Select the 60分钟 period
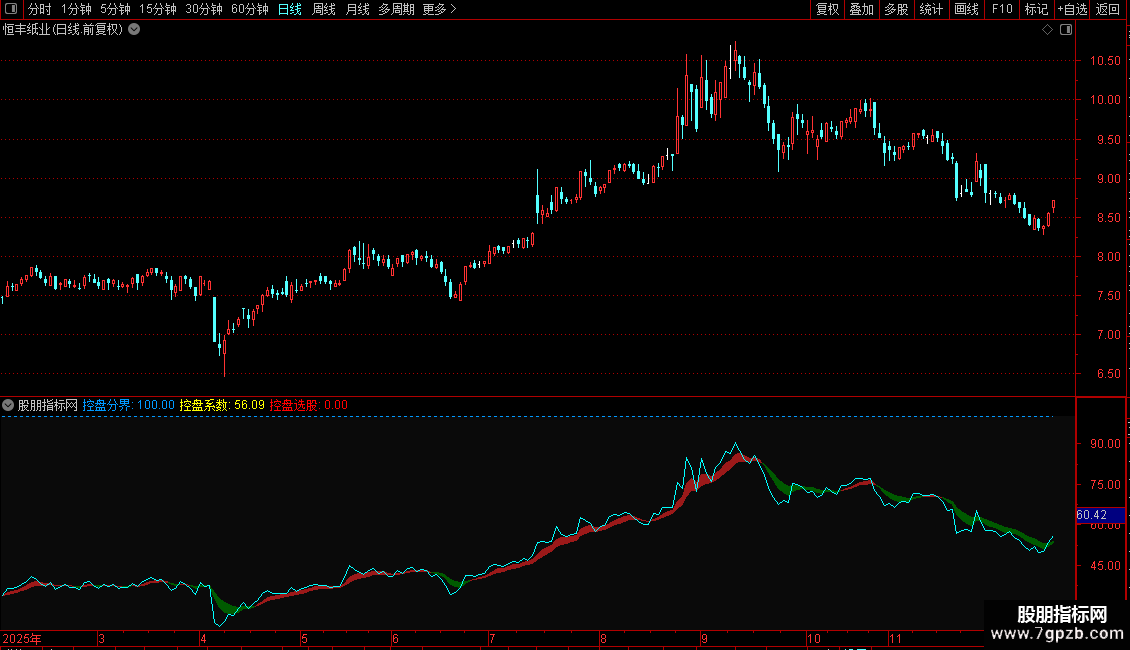Screen dimensions: 1130x650 249,9
